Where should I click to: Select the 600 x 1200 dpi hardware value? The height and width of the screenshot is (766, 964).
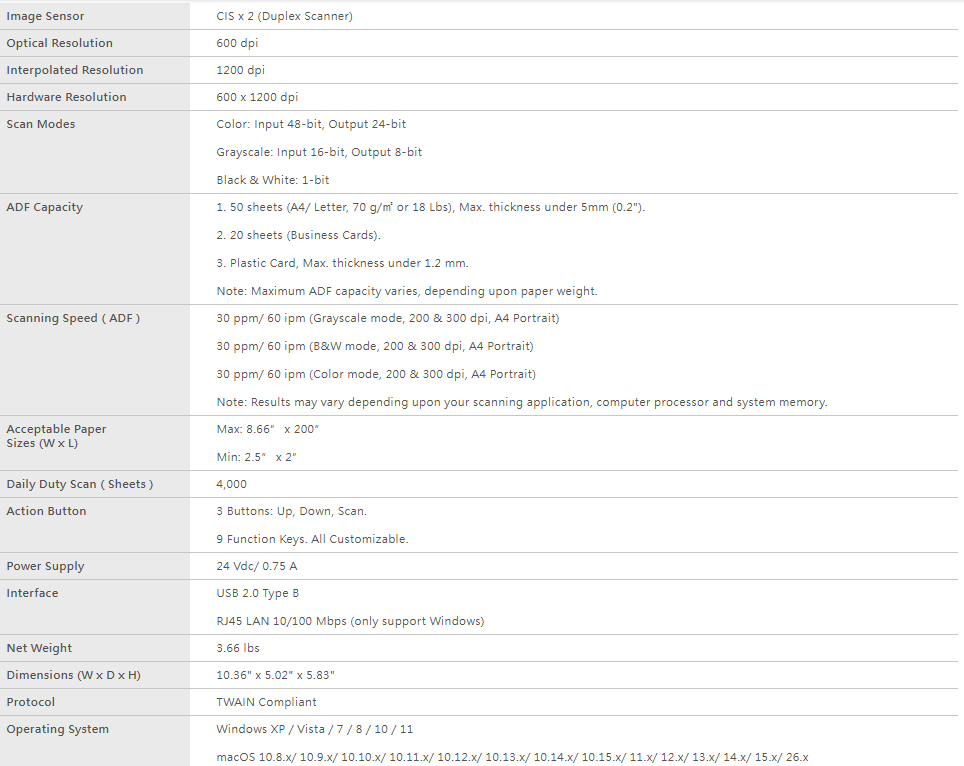[257, 97]
